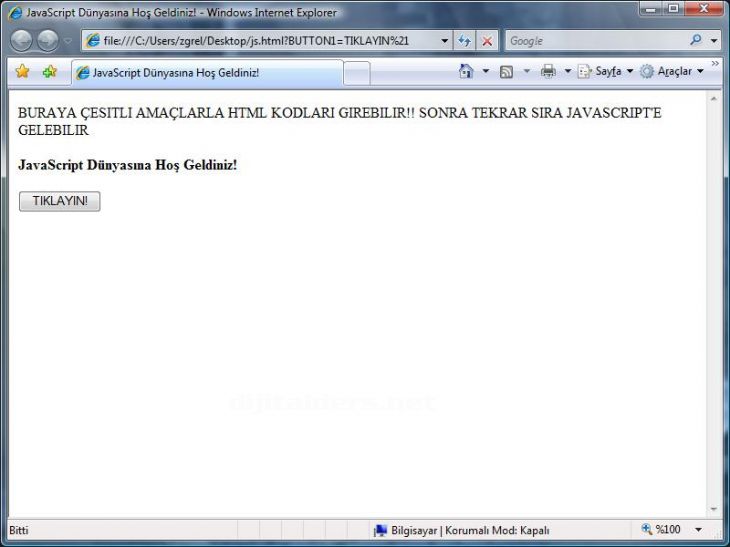Image resolution: width=730 pixels, height=547 pixels.
Task: Click the TIKLAYIN! button
Action: pyautogui.click(x=60, y=201)
